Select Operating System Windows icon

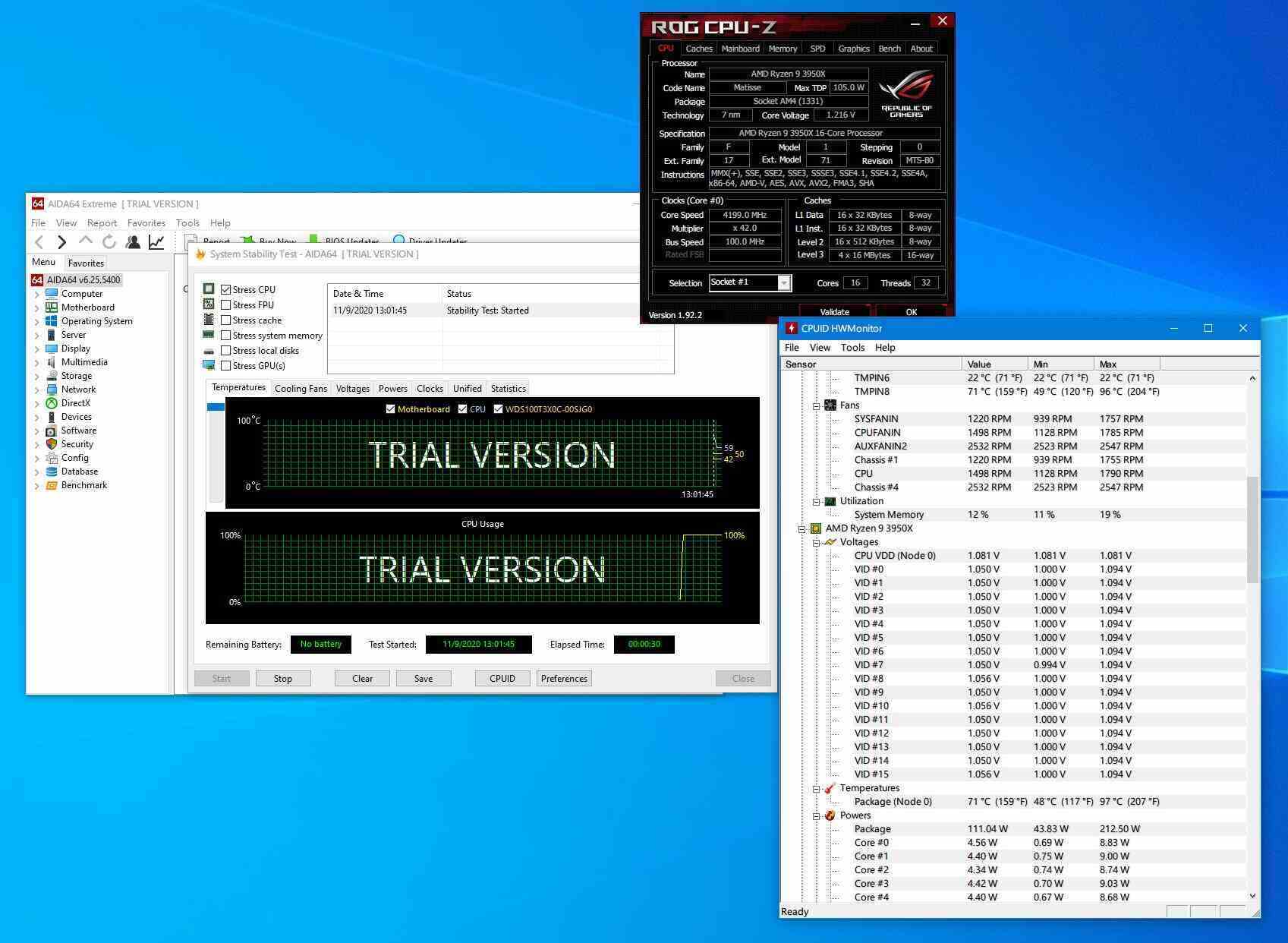tap(52, 321)
